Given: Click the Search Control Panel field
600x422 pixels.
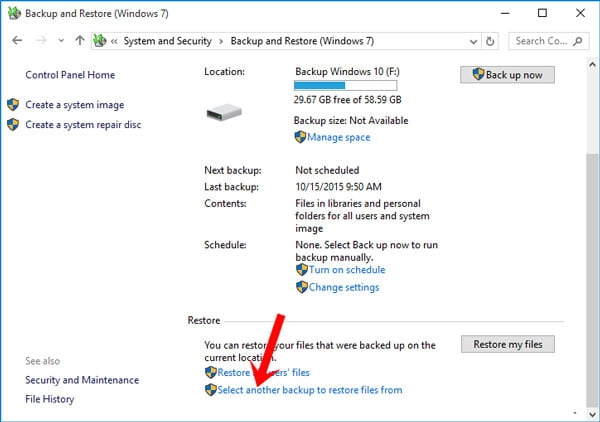Looking at the screenshot, I should pyautogui.click(x=548, y=41).
